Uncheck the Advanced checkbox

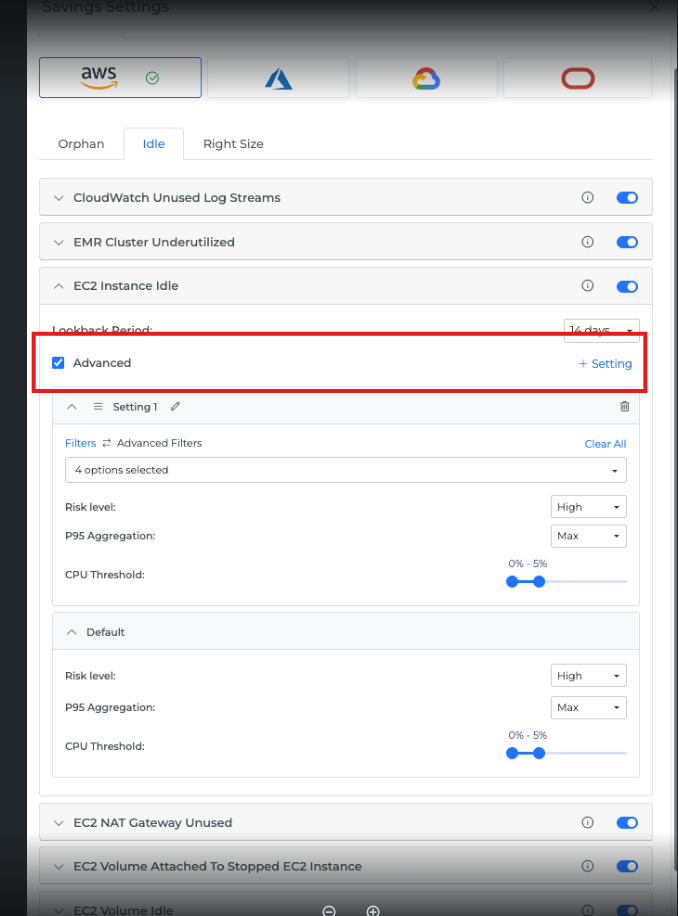pos(58,363)
